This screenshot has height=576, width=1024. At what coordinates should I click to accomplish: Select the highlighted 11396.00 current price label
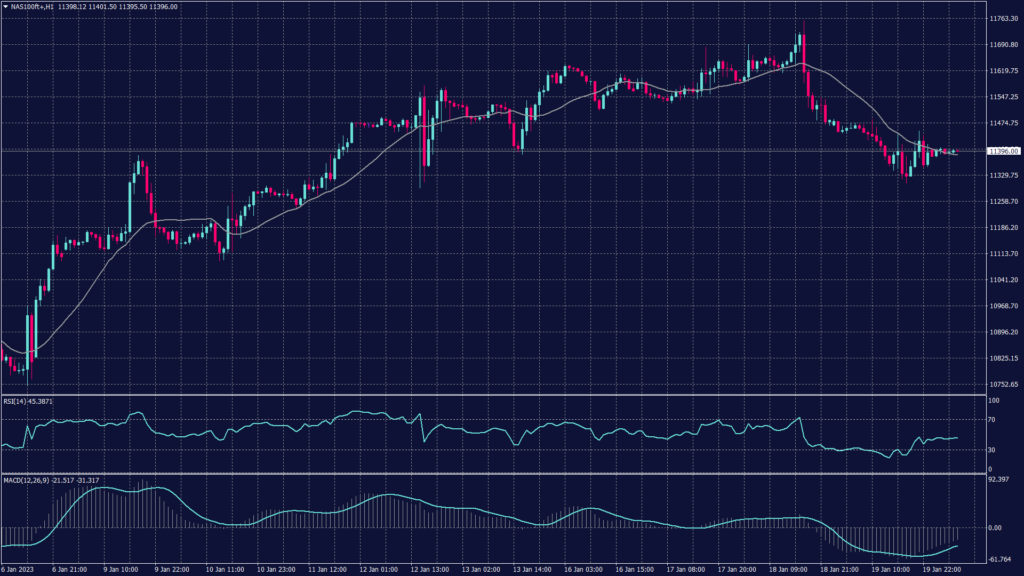[1002, 151]
